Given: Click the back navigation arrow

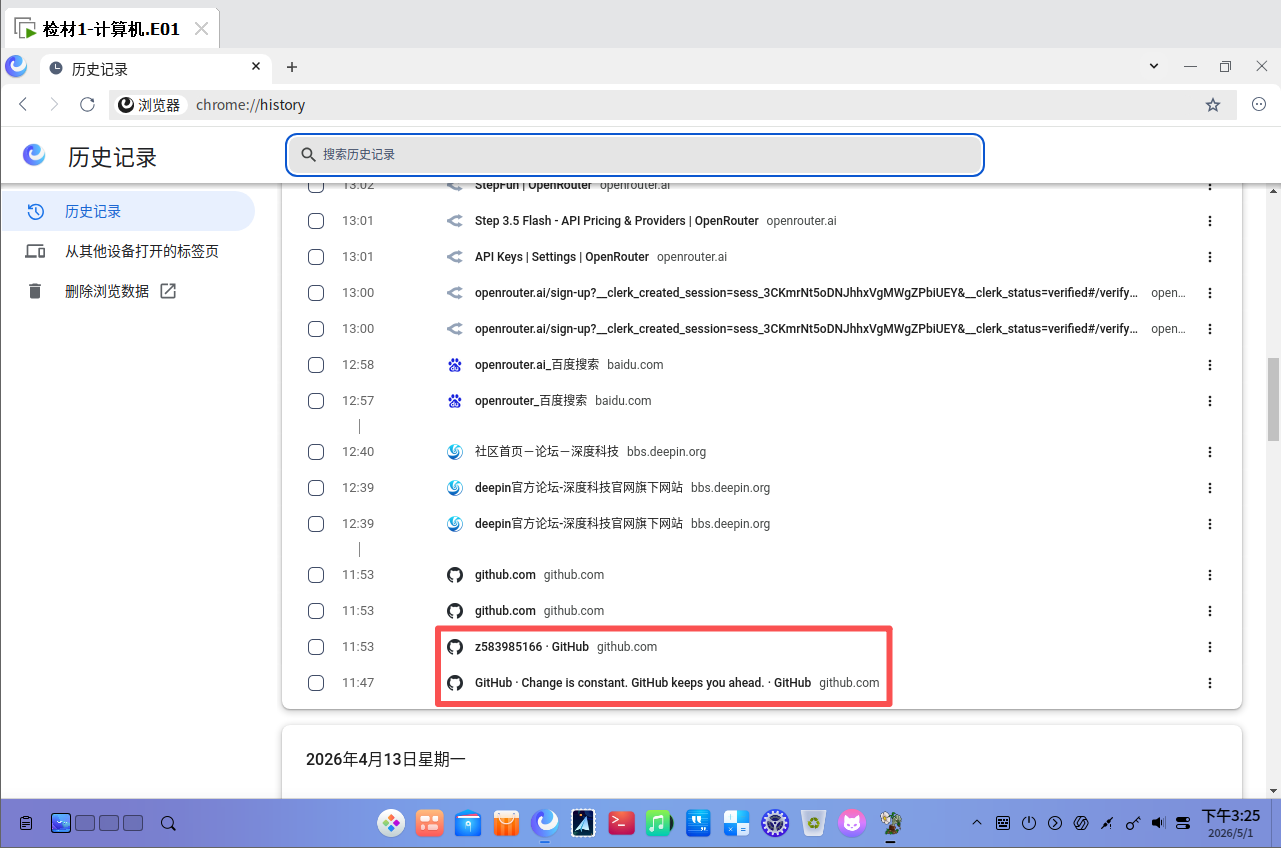Looking at the screenshot, I should coord(24,105).
